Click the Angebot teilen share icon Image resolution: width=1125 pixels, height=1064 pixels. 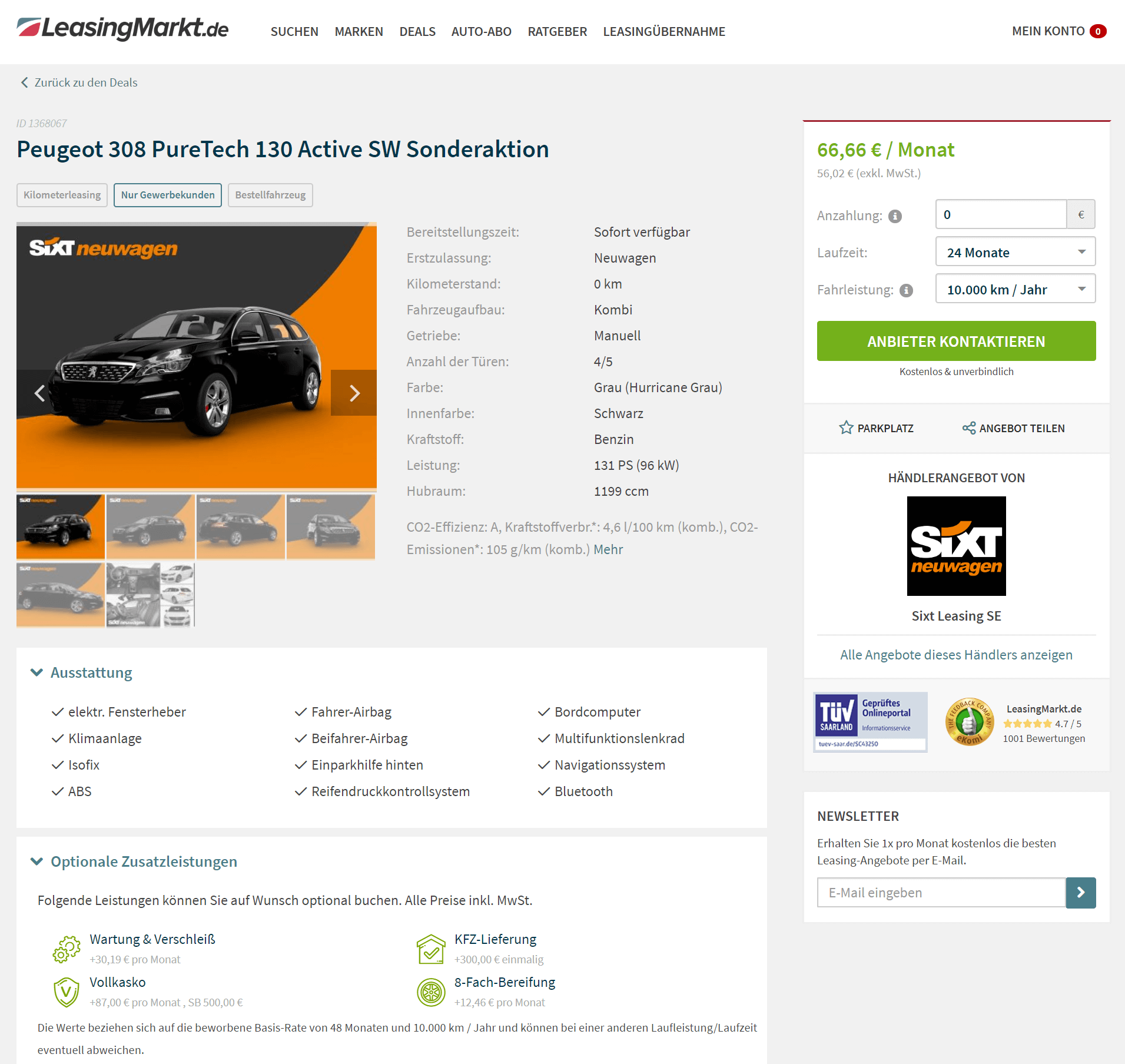click(968, 428)
